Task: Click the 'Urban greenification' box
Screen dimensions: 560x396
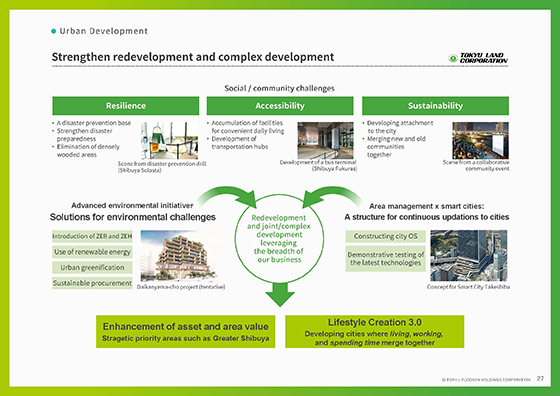Action: click(x=92, y=267)
